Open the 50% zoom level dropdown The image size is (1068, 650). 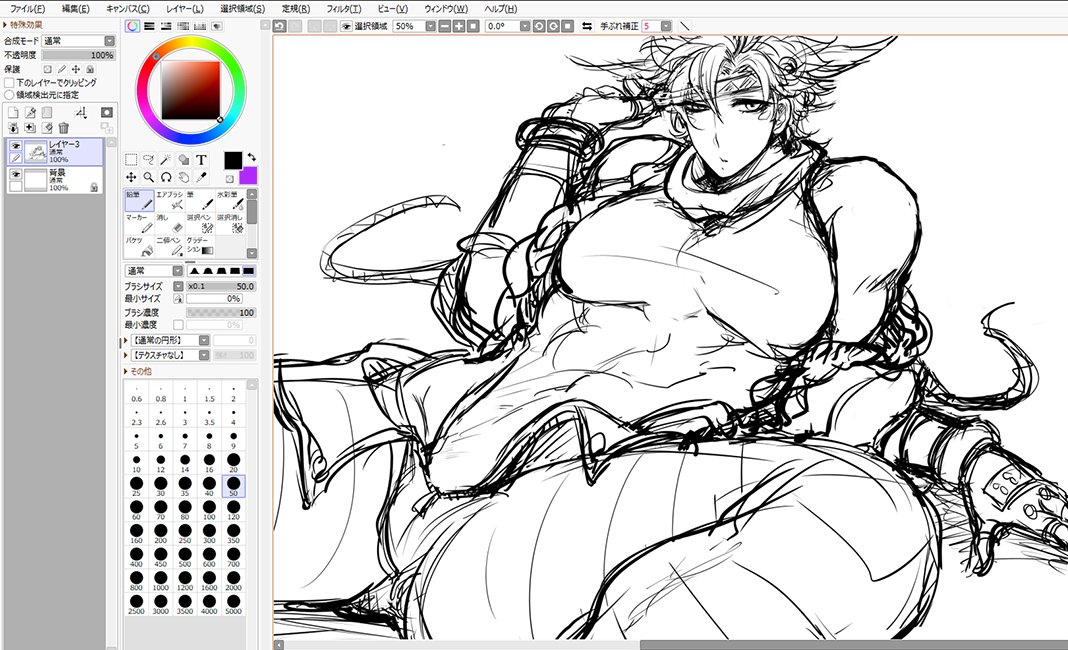point(430,26)
